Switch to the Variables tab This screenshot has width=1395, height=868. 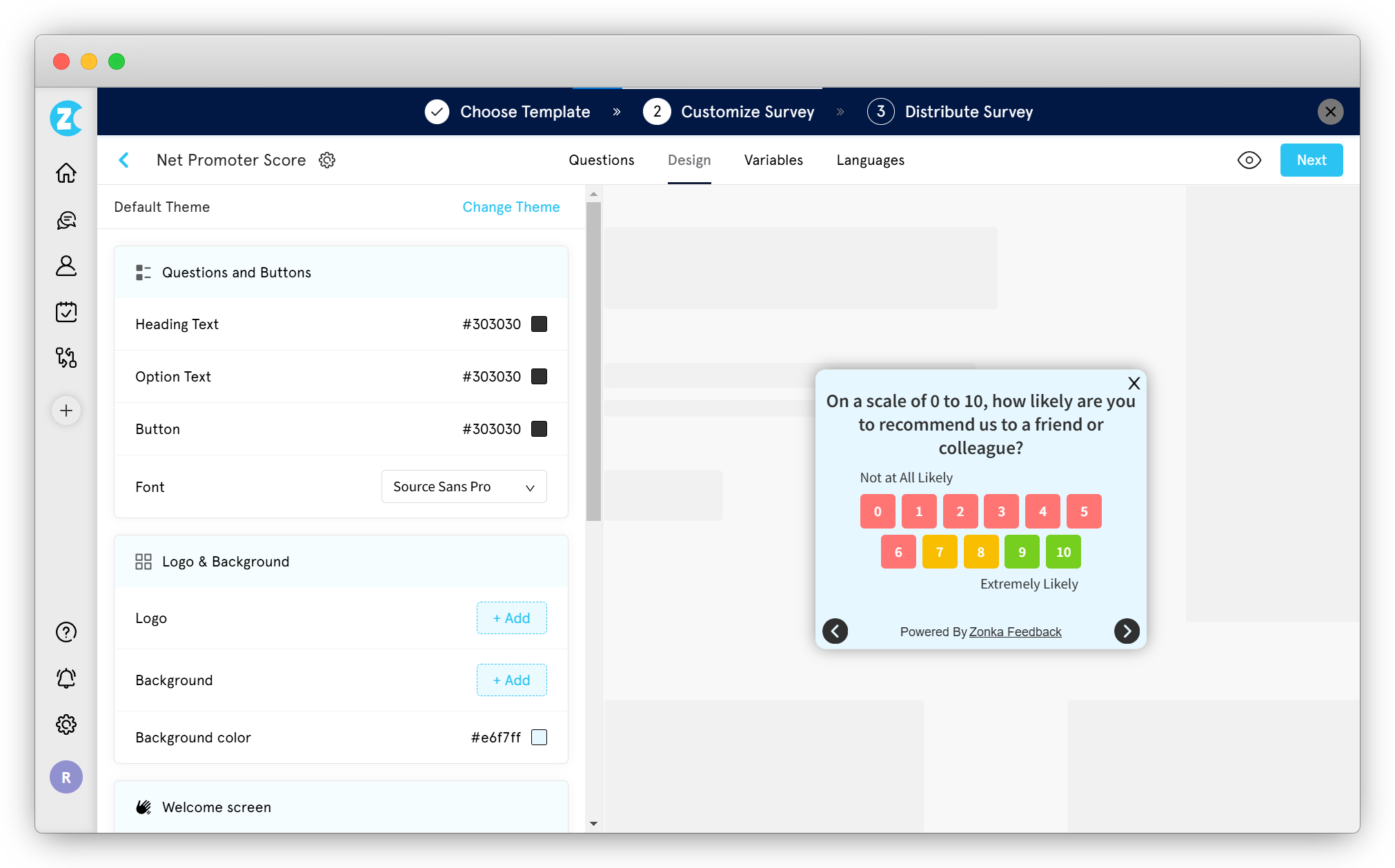point(773,160)
